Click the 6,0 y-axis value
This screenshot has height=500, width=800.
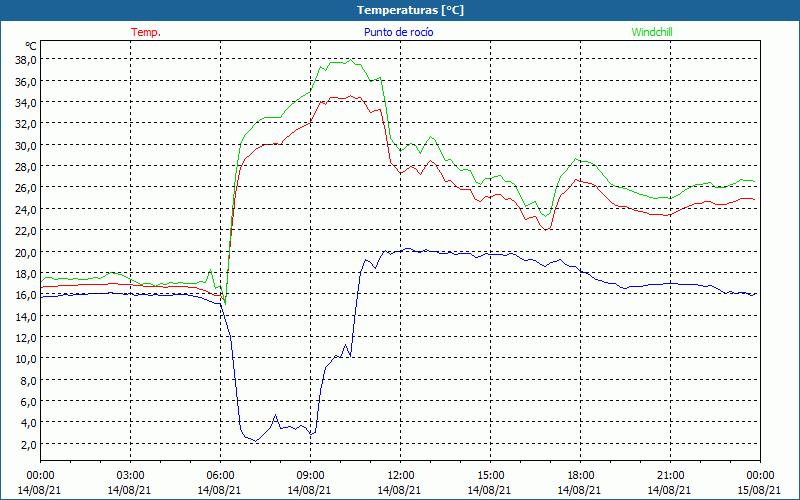tap(28, 402)
